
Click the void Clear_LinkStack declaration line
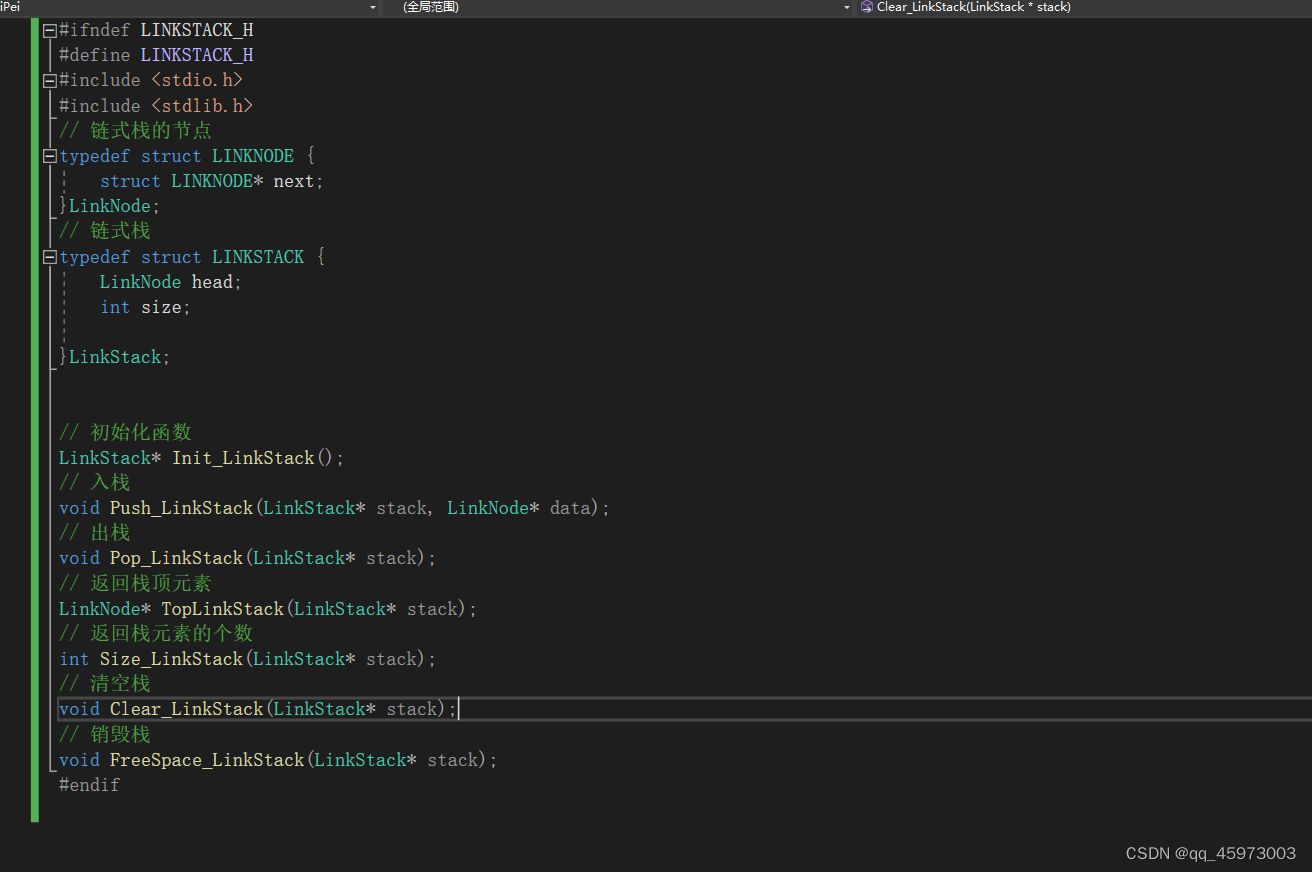pos(258,709)
